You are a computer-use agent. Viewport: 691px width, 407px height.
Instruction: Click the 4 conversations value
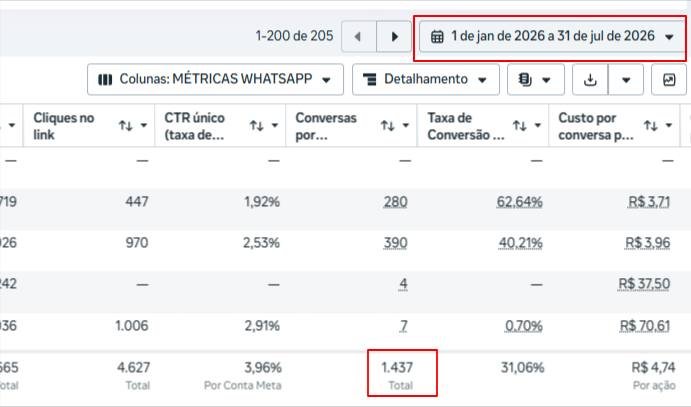[403, 284]
